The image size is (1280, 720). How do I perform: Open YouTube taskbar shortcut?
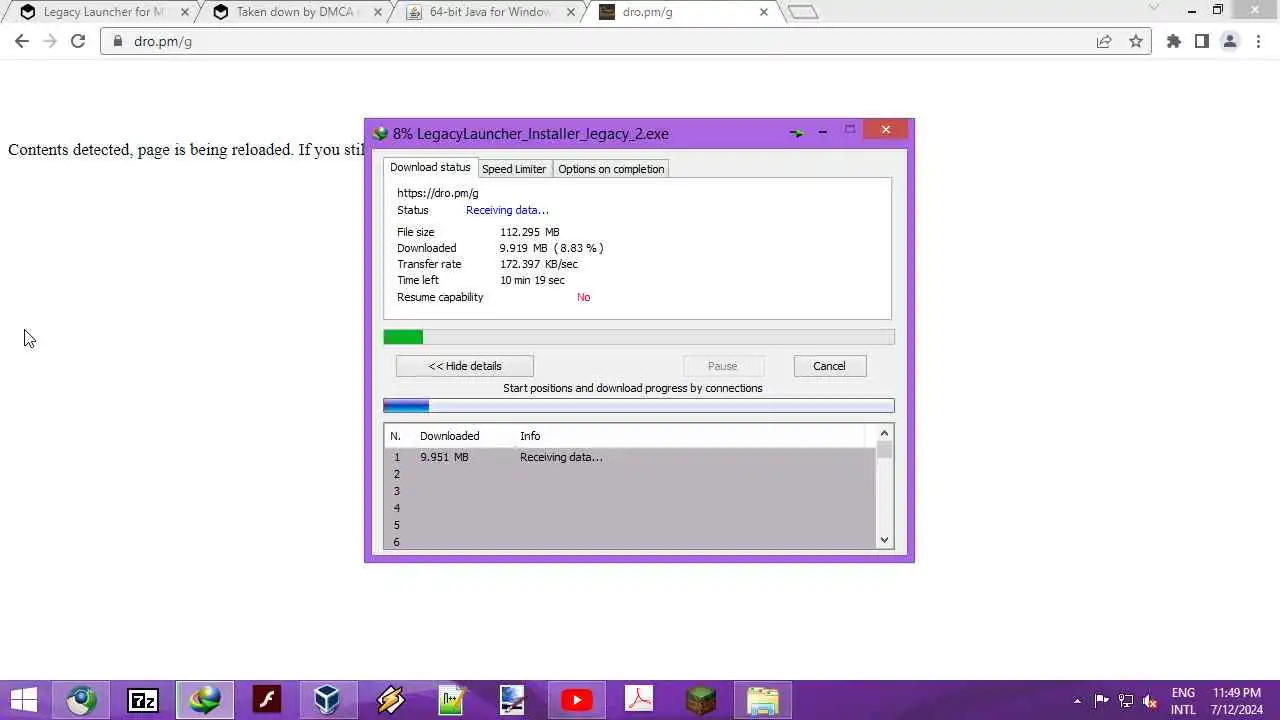pos(576,700)
